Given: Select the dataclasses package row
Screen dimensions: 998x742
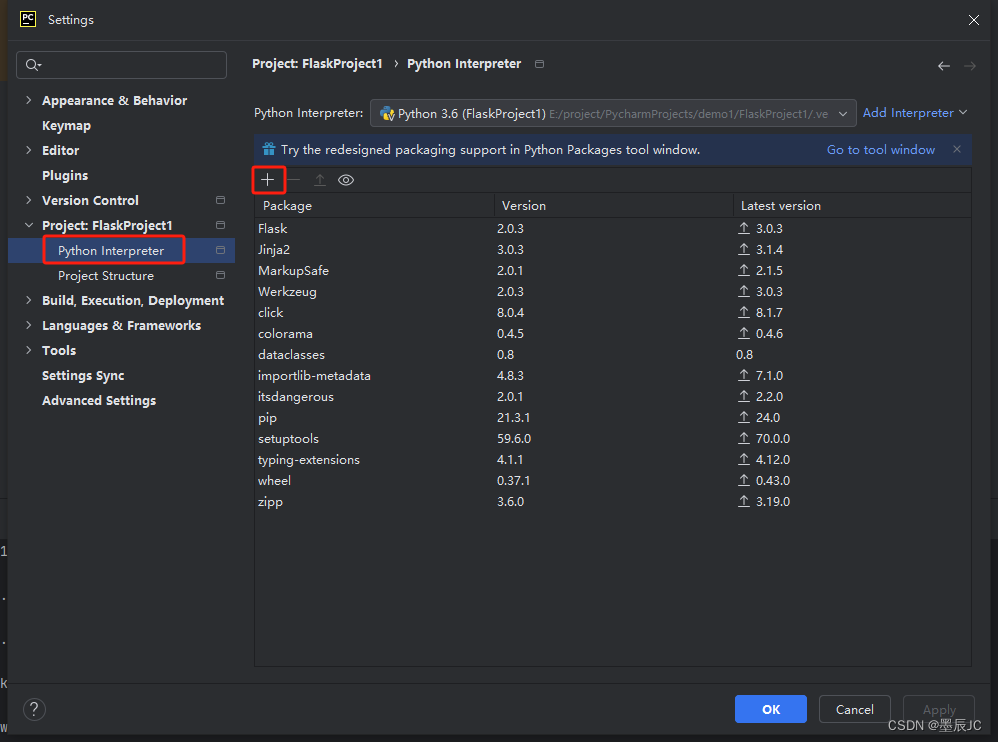Looking at the screenshot, I should click(x=613, y=354).
